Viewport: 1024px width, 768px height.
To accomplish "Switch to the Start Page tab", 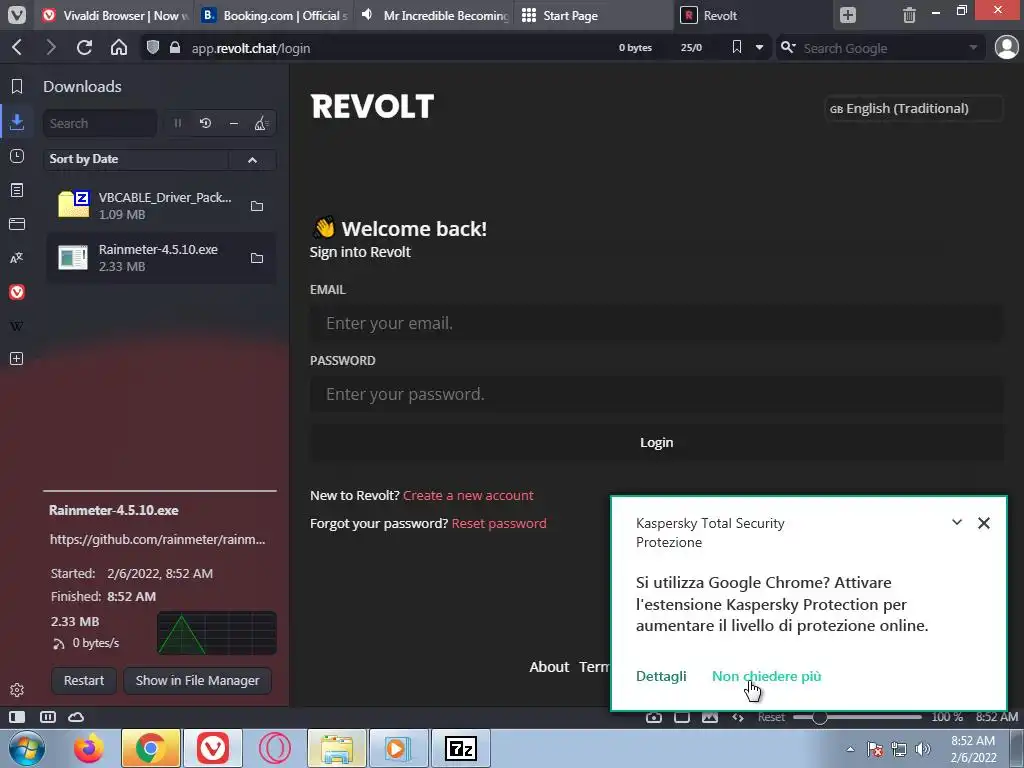I will point(594,15).
